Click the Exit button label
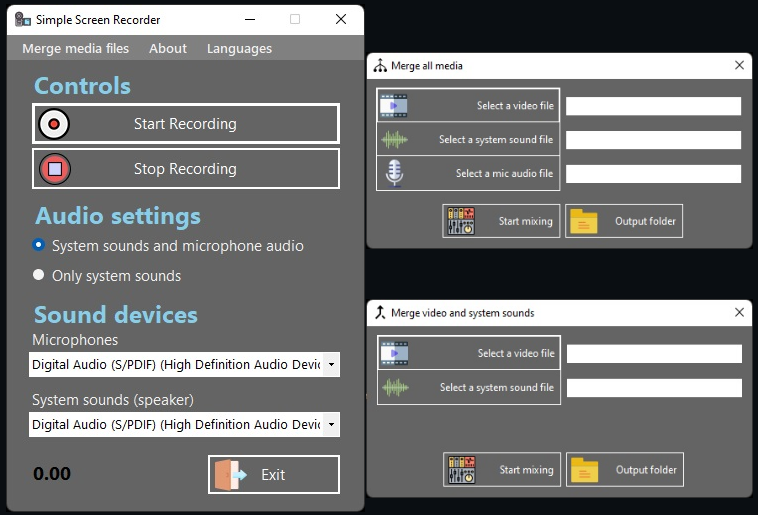758x515 pixels. 273,475
